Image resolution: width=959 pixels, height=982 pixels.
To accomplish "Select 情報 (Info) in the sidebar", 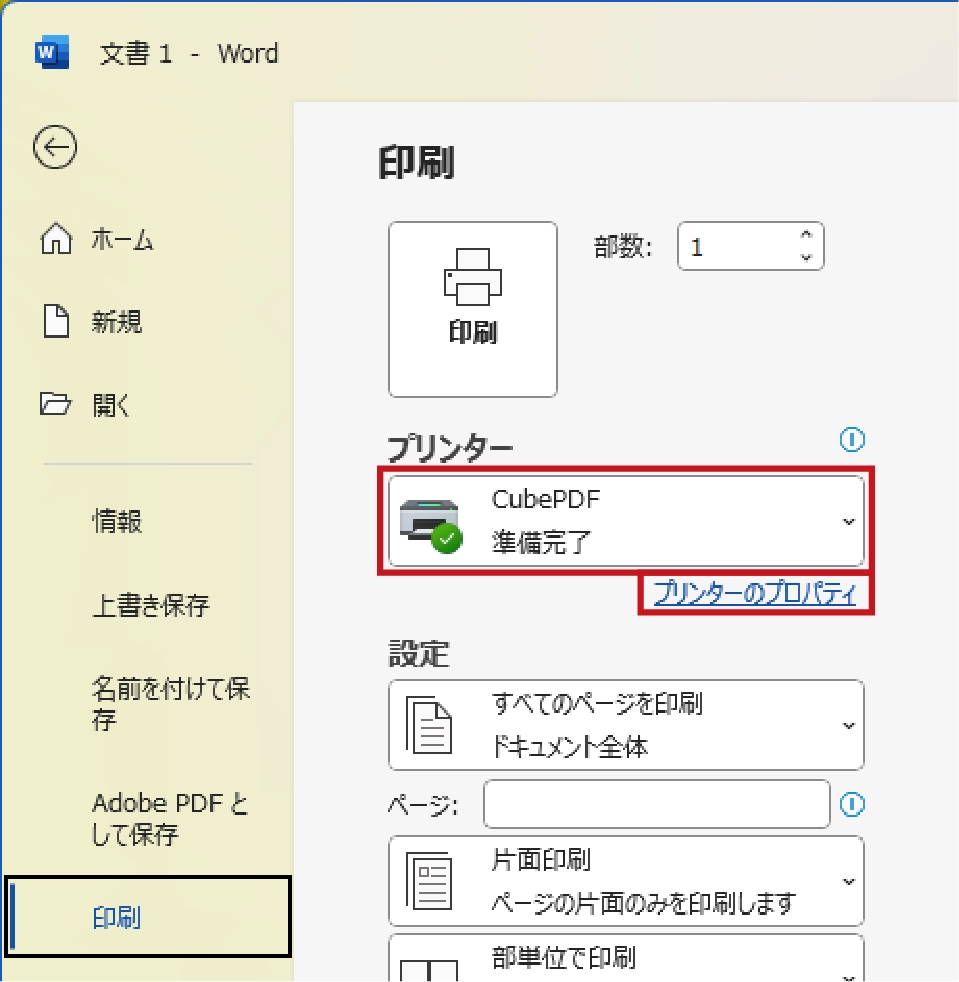I will 118,521.
